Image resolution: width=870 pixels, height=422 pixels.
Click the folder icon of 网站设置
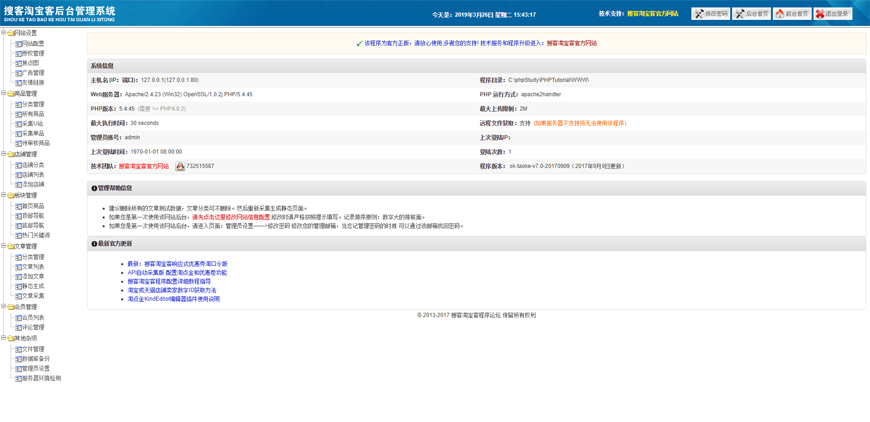(11, 33)
